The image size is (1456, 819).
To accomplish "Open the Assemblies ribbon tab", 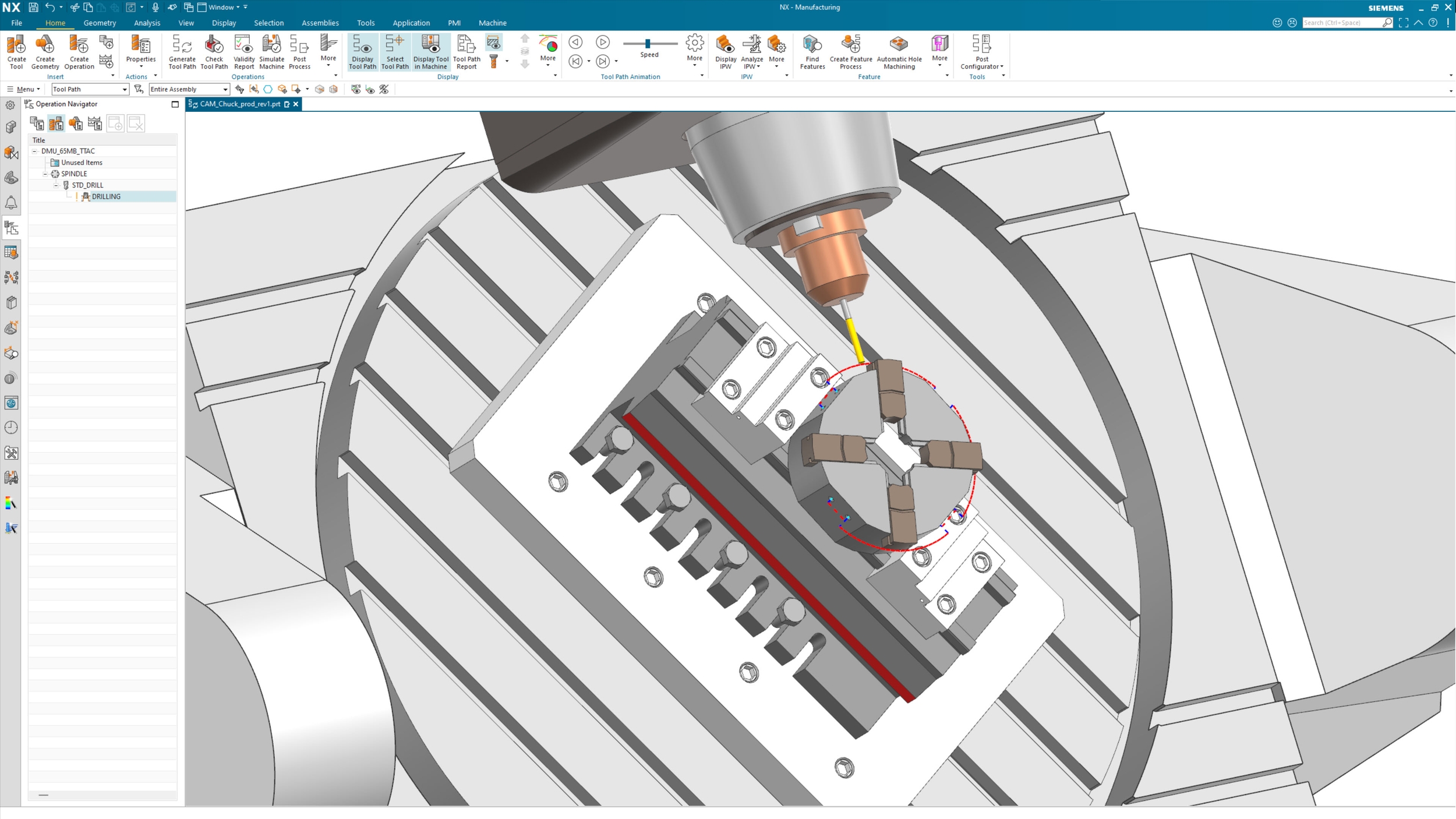I will pos(320,23).
